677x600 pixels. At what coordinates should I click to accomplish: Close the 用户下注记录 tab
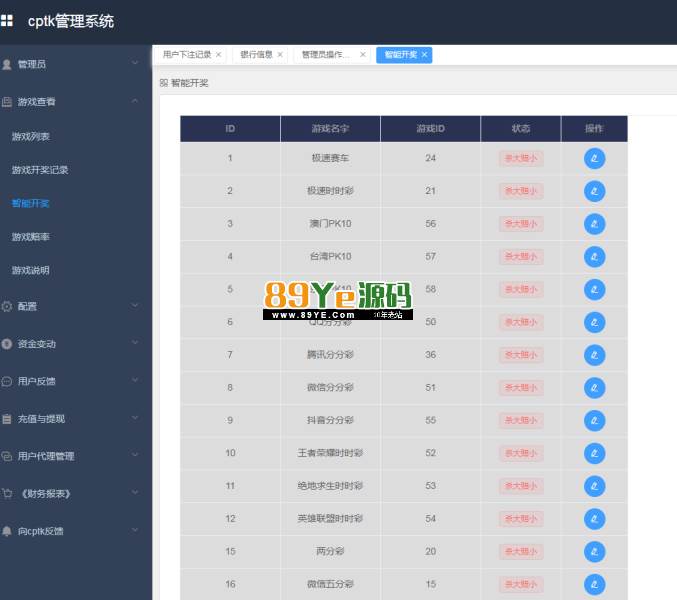218,55
